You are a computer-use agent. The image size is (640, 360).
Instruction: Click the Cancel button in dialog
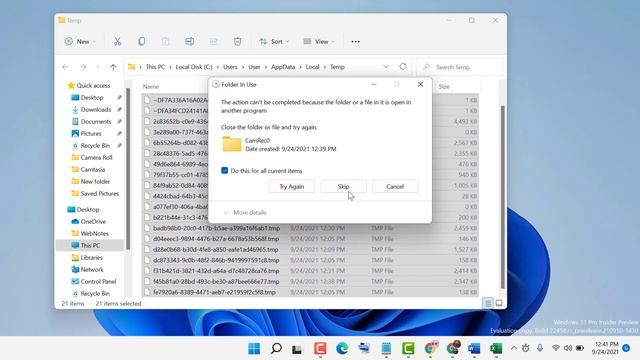[395, 187]
